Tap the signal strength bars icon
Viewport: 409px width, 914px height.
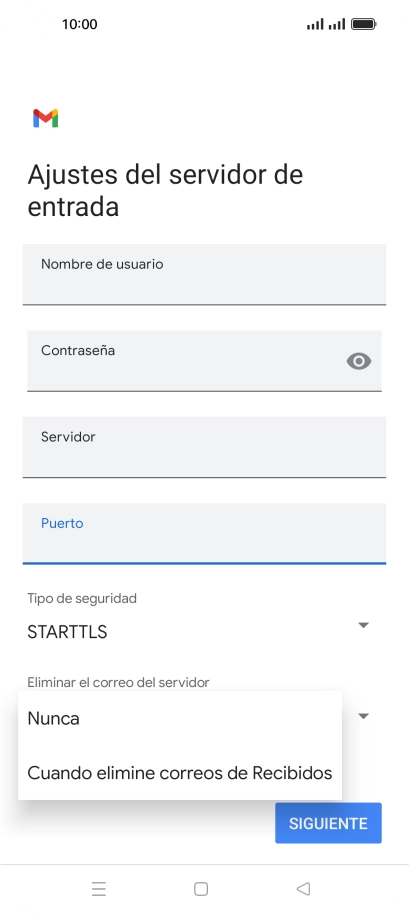click(x=326, y=24)
